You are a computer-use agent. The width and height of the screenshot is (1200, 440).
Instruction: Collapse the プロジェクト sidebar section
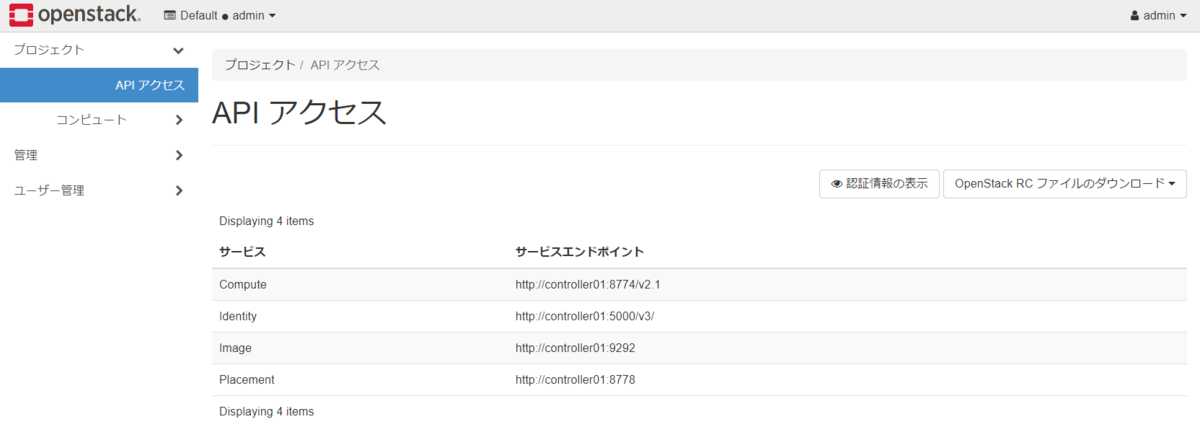pos(99,50)
